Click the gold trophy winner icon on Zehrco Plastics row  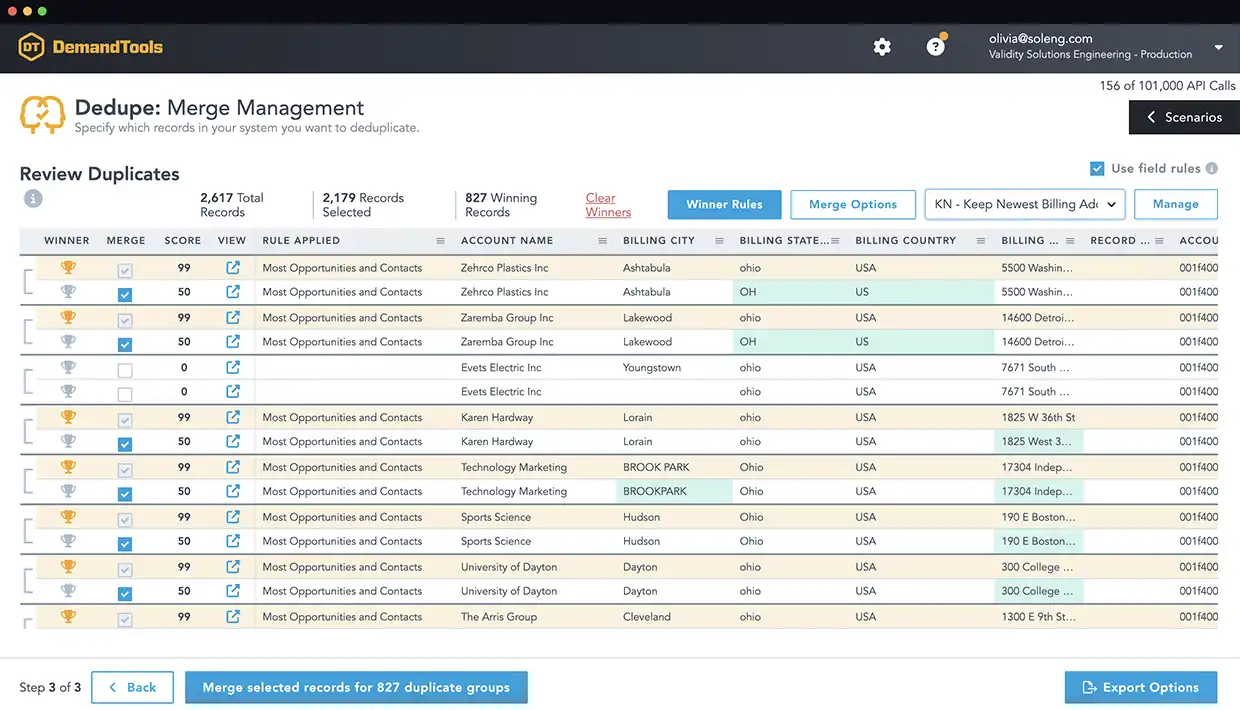(68, 267)
